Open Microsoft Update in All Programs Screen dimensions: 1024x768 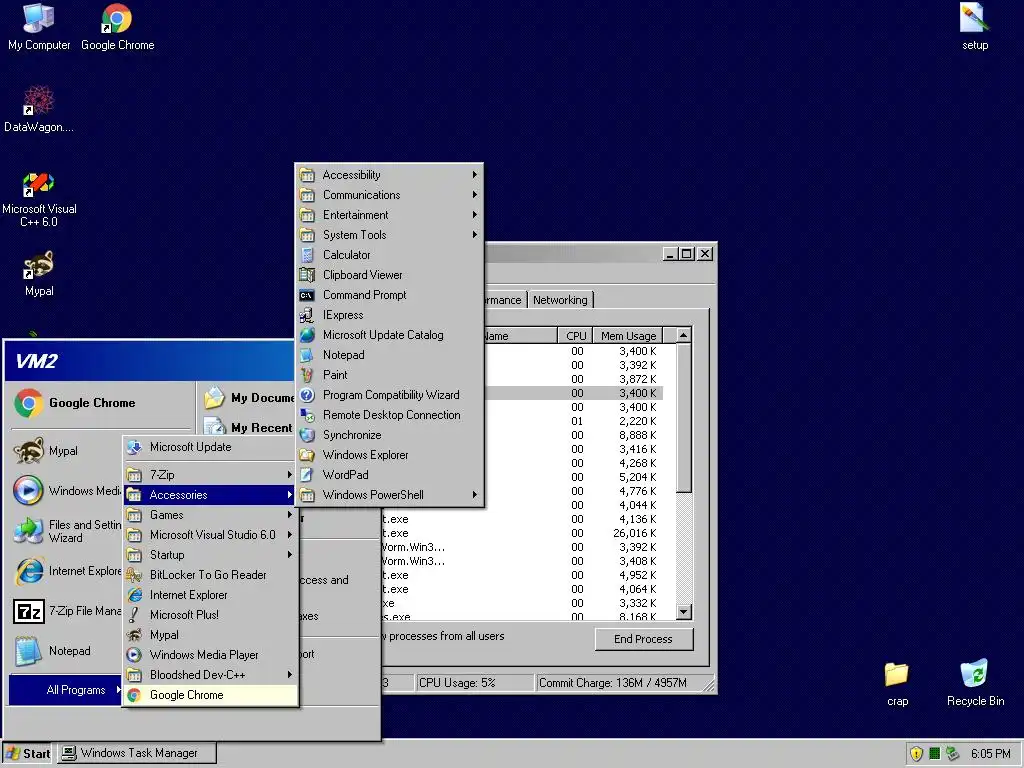click(x=210, y=447)
